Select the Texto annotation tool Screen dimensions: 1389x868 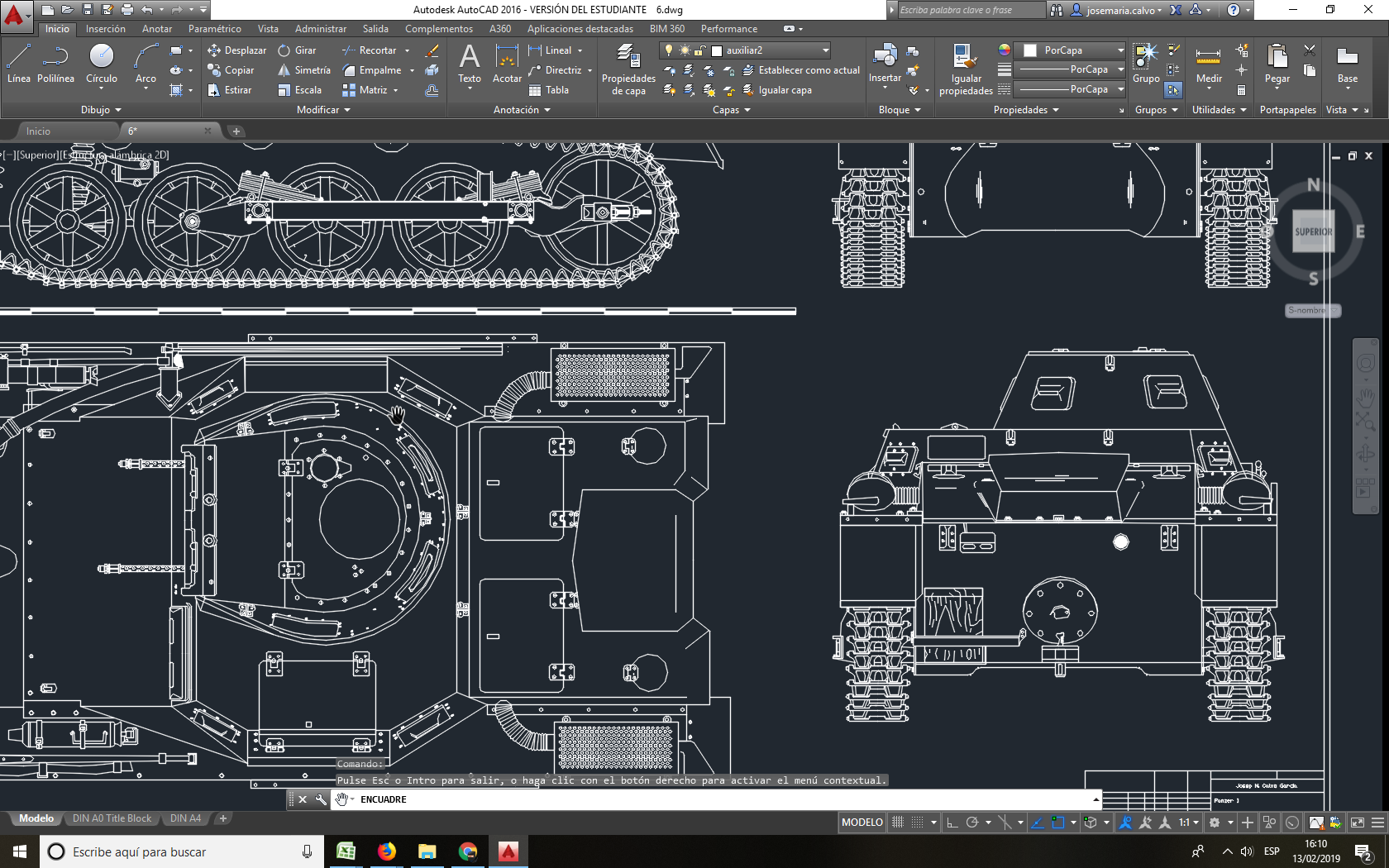(470, 64)
